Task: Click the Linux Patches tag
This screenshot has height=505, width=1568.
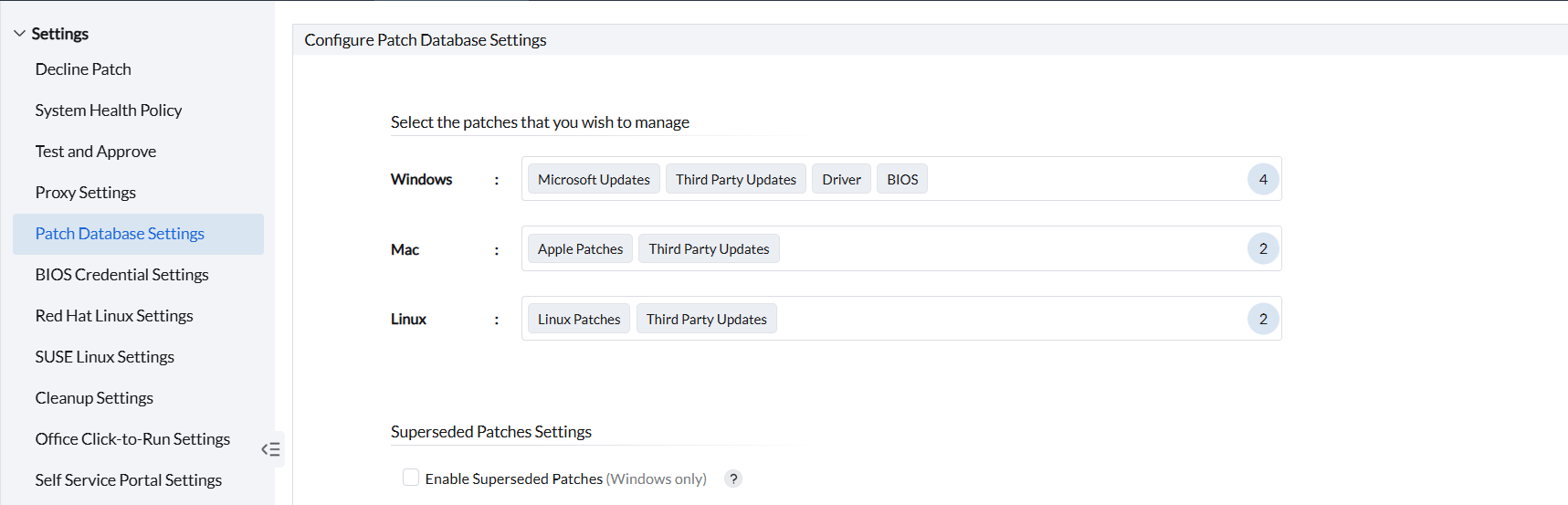Action: click(579, 320)
